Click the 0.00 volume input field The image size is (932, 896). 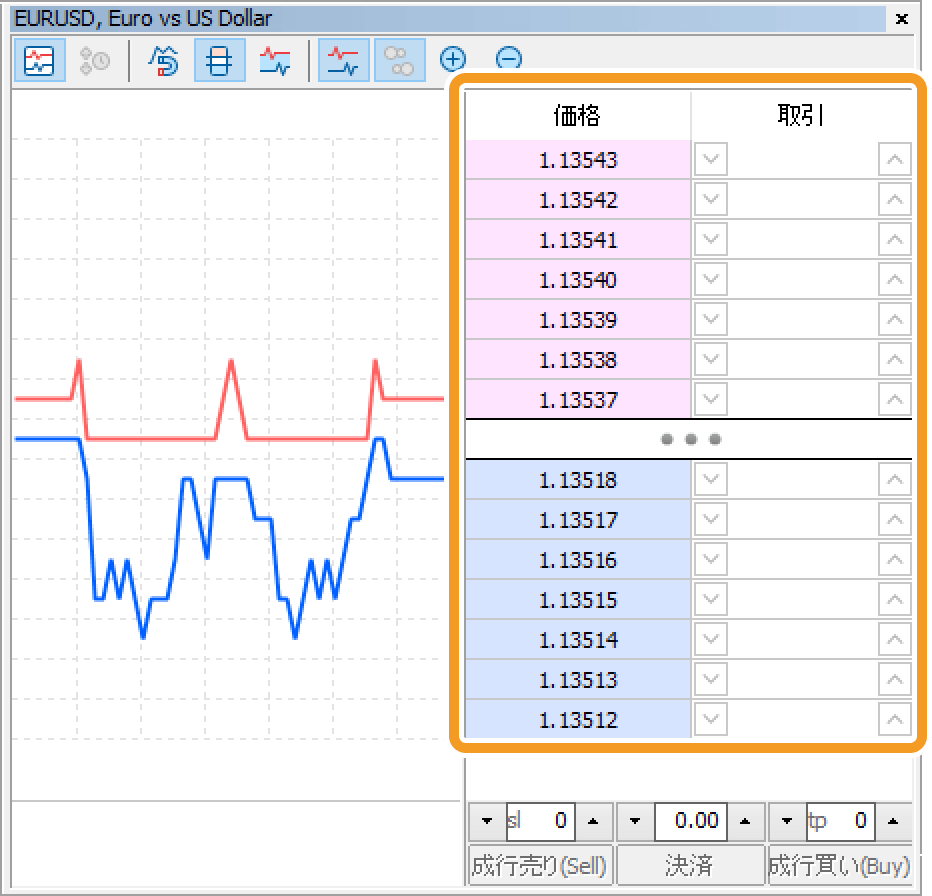point(691,821)
